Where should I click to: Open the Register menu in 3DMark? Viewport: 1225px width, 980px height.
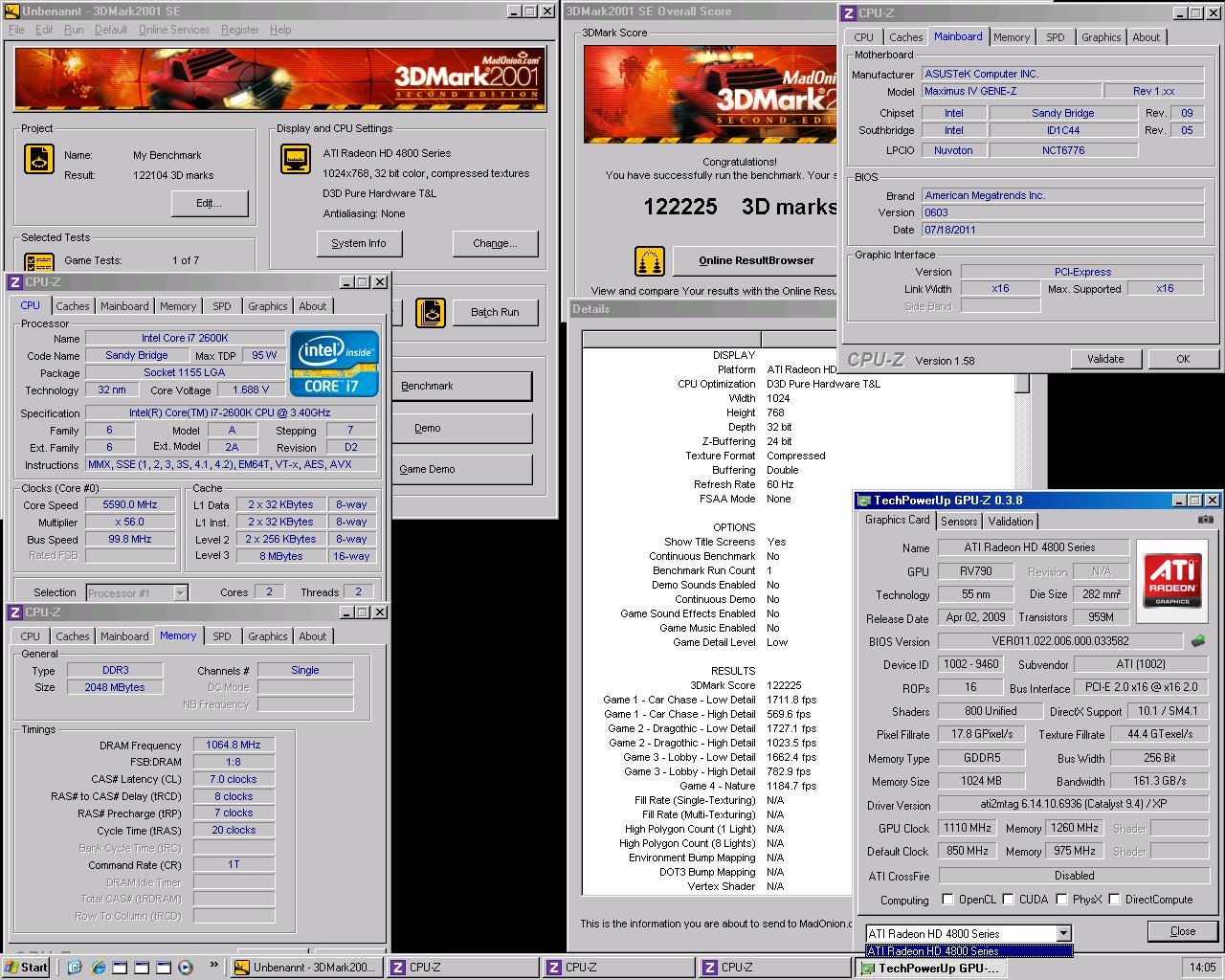click(239, 30)
